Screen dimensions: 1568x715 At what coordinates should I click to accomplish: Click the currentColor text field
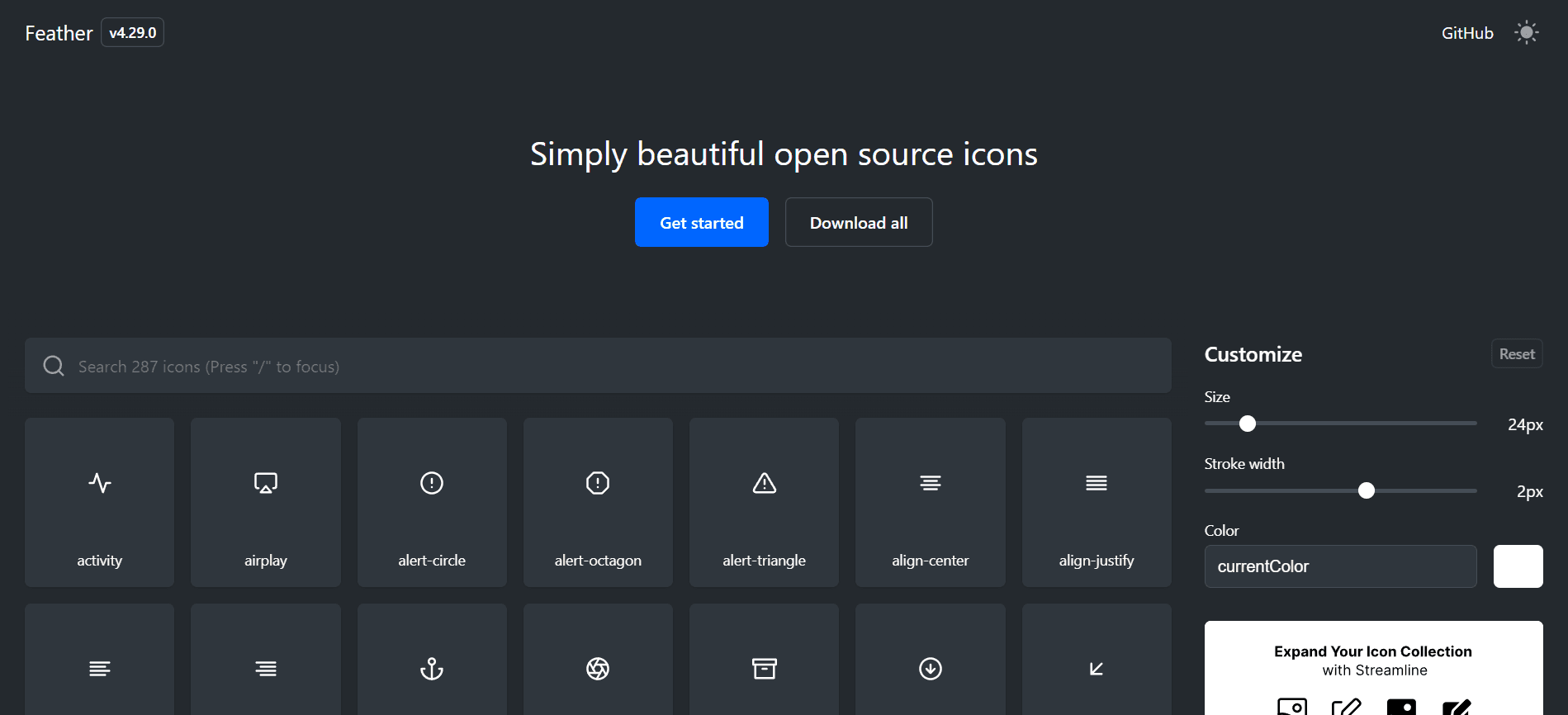[1341, 566]
